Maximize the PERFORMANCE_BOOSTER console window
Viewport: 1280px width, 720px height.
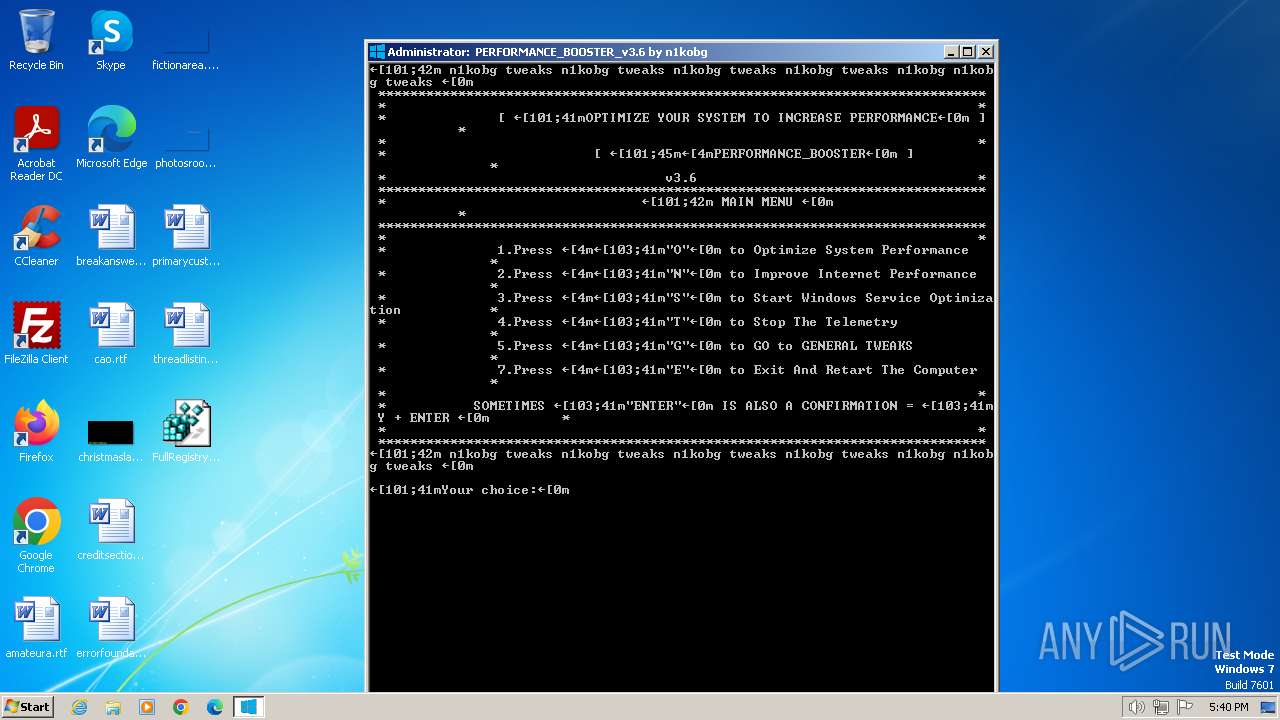tap(968, 52)
